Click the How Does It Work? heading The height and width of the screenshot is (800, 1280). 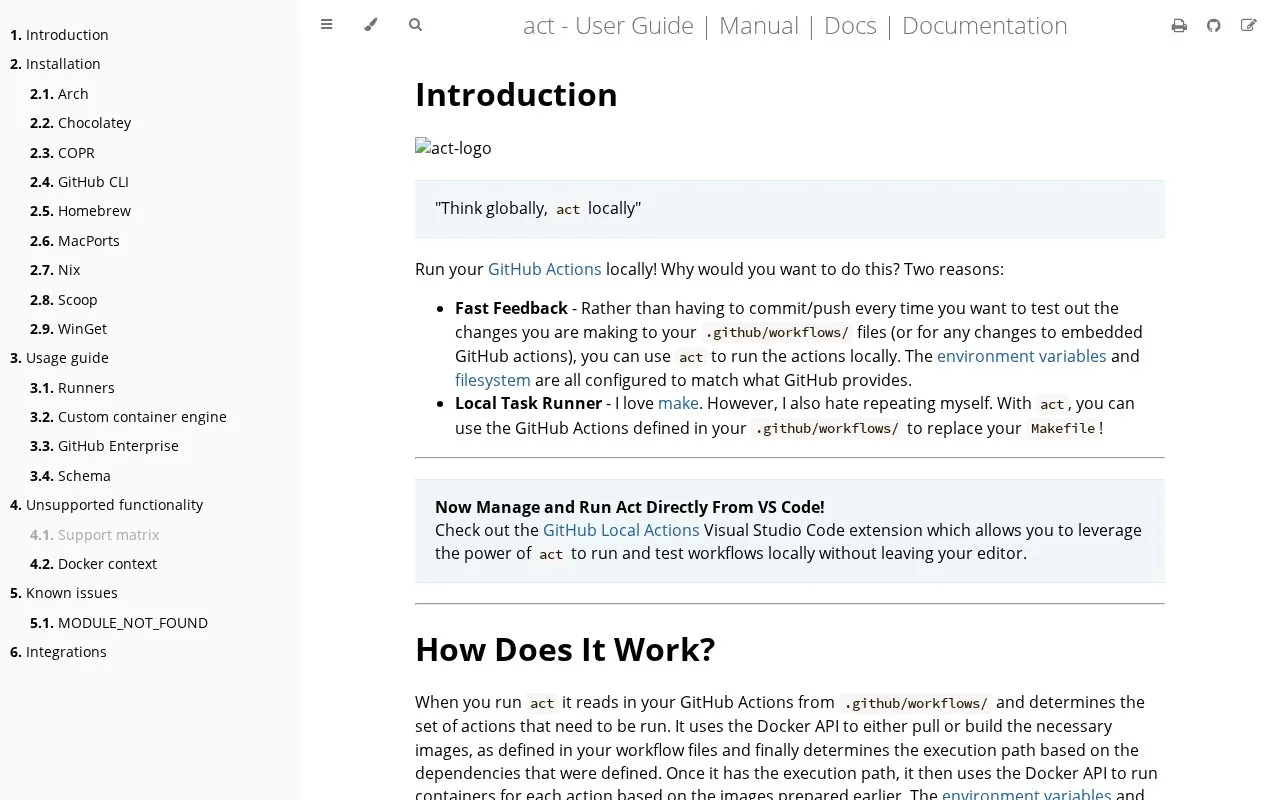565,649
